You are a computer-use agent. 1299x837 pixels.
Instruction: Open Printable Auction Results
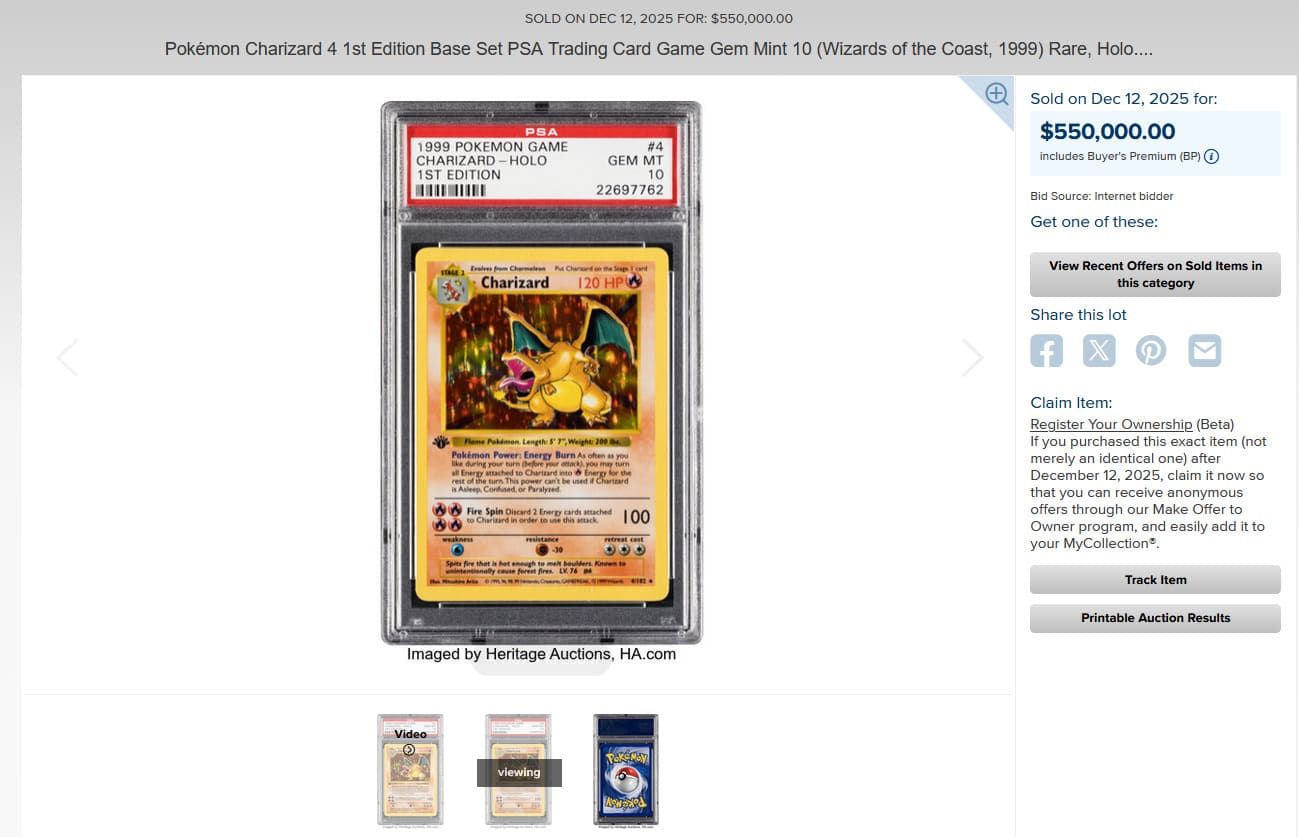(1155, 618)
